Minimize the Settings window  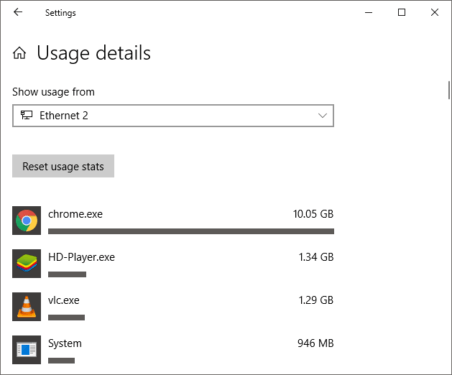(x=369, y=12)
